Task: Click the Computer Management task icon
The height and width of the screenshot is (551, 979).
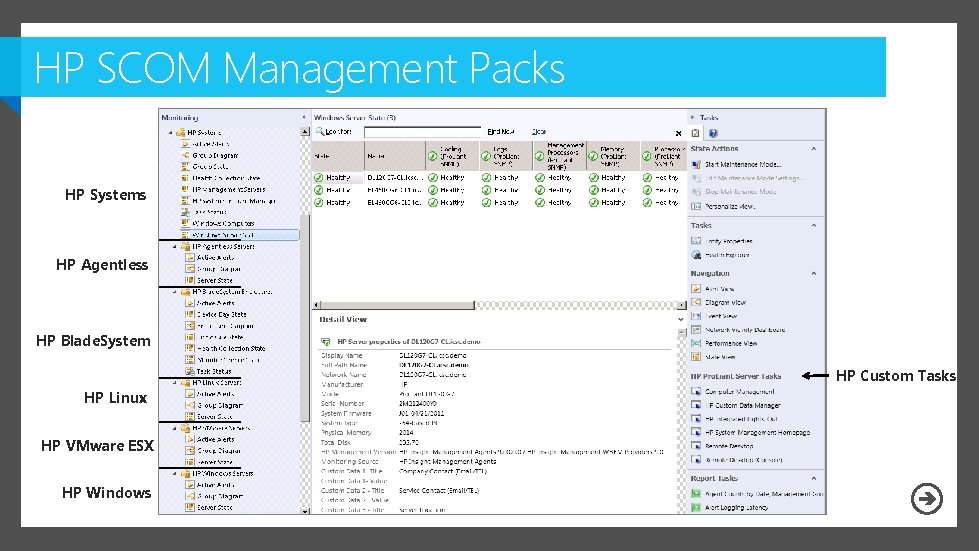Action: pos(696,391)
